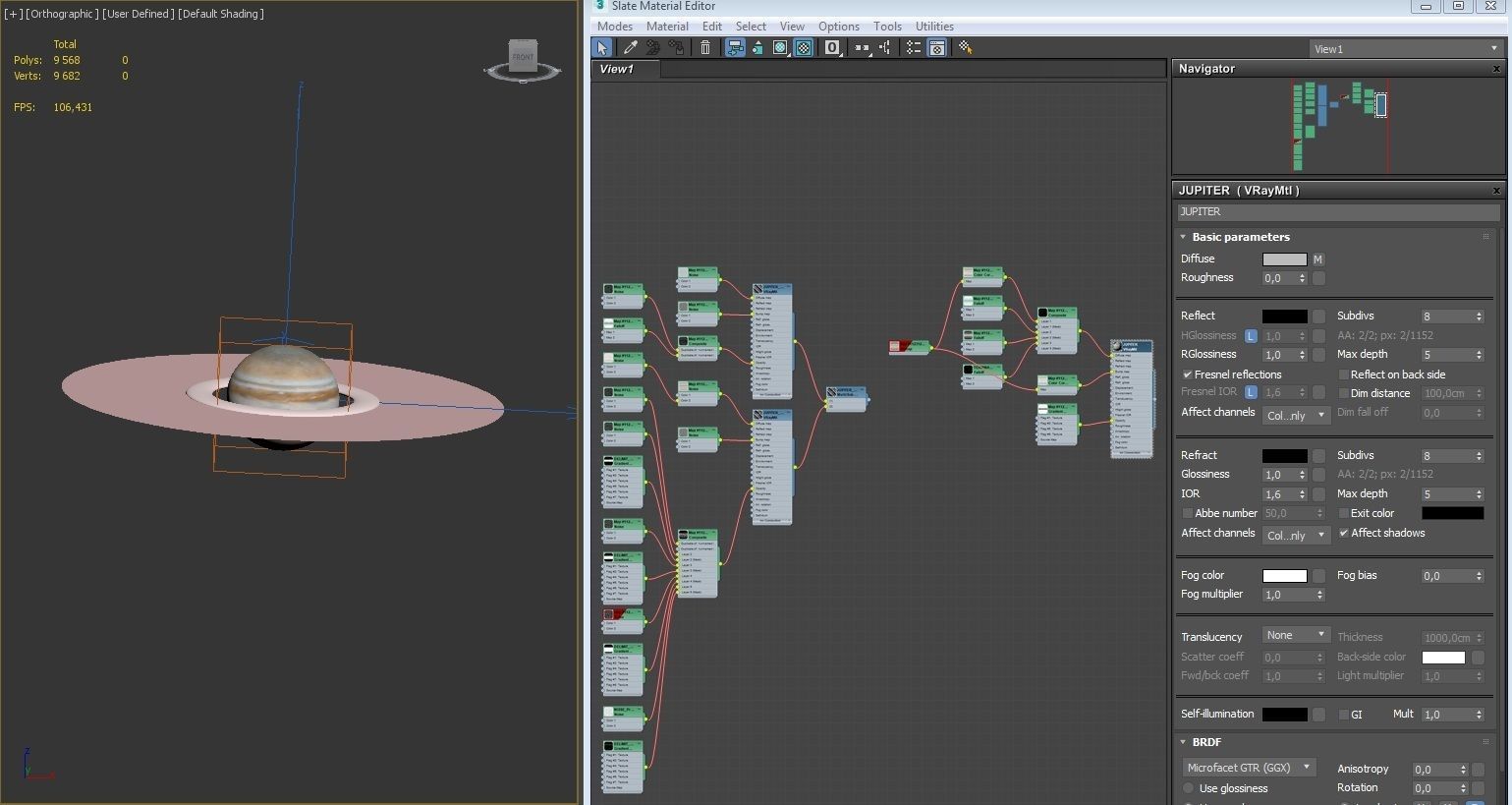This screenshot has height=805, width=1512.
Task: Click the [Orthographic] viewport label
Action: coord(62,14)
